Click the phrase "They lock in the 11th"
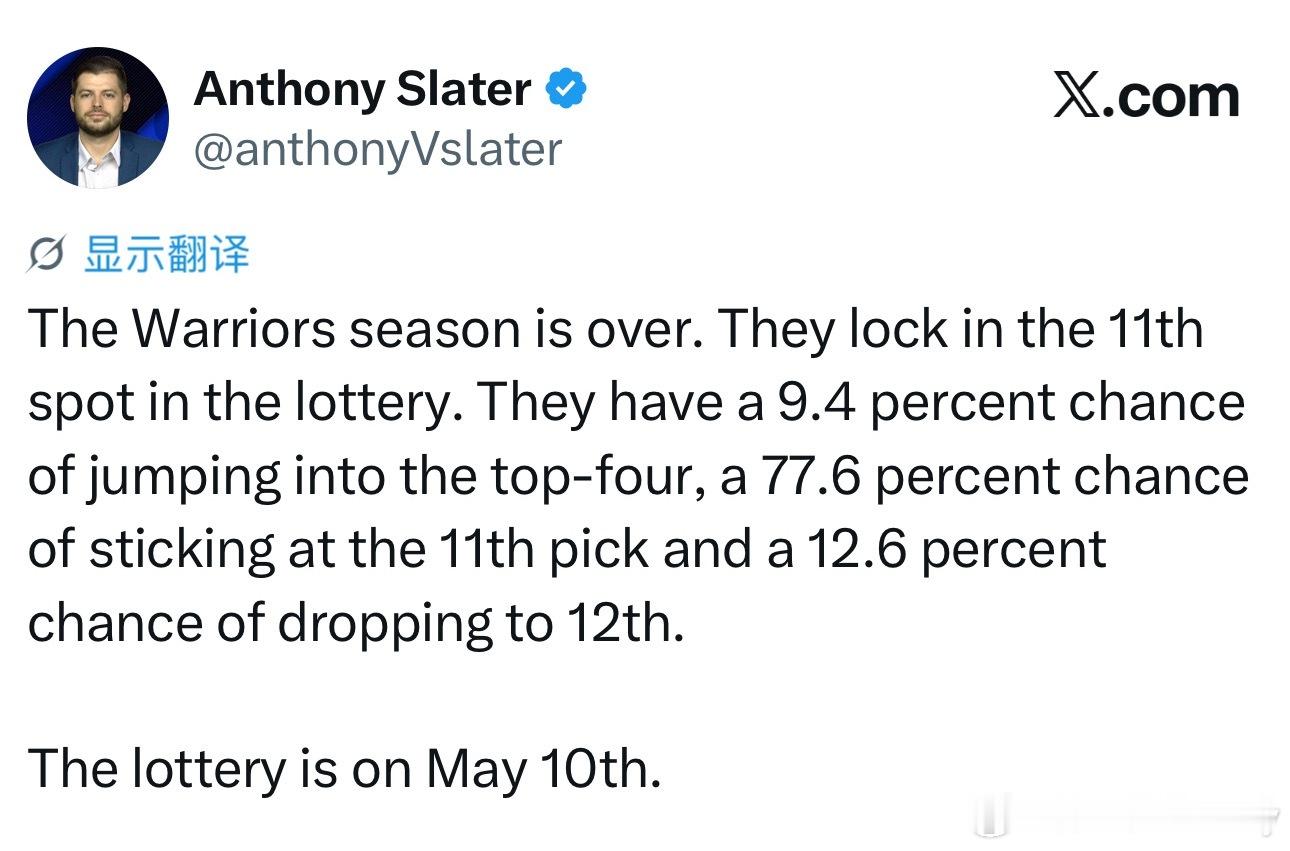Image resolution: width=1290 pixels, height=851 pixels. pyautogui.click(x=961, y=329)
